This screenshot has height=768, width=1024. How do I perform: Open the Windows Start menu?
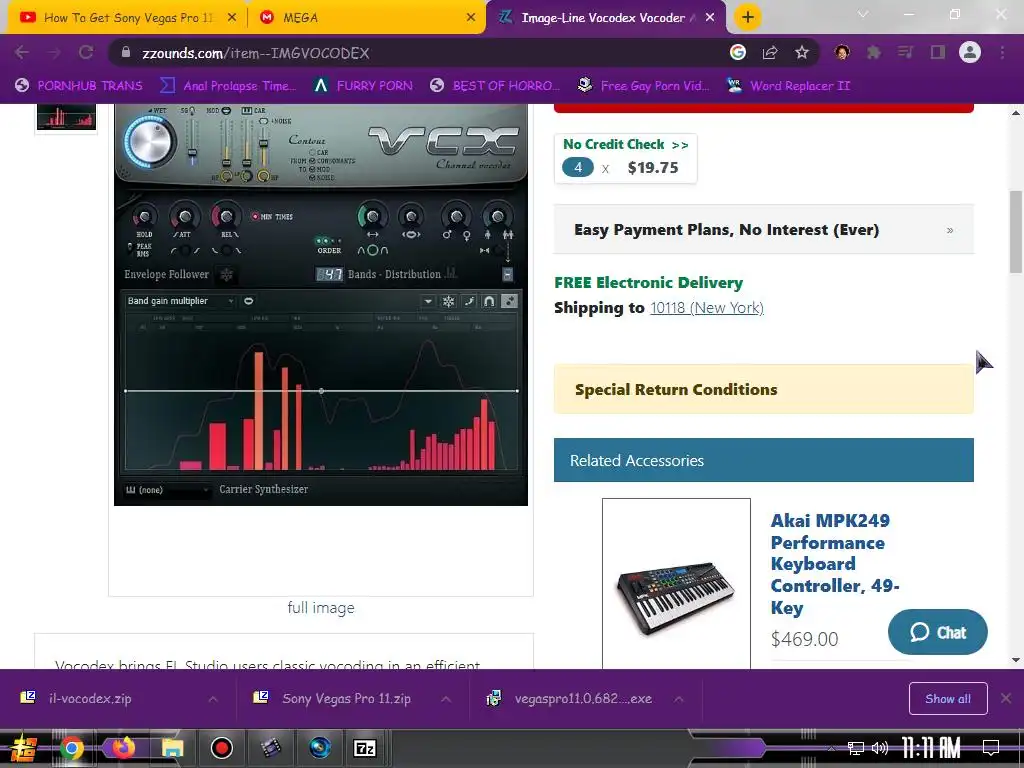pos(22,748)
